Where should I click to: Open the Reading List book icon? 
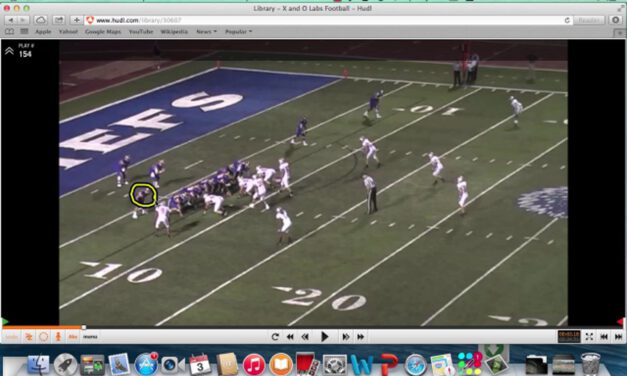[x=10, y=31]
